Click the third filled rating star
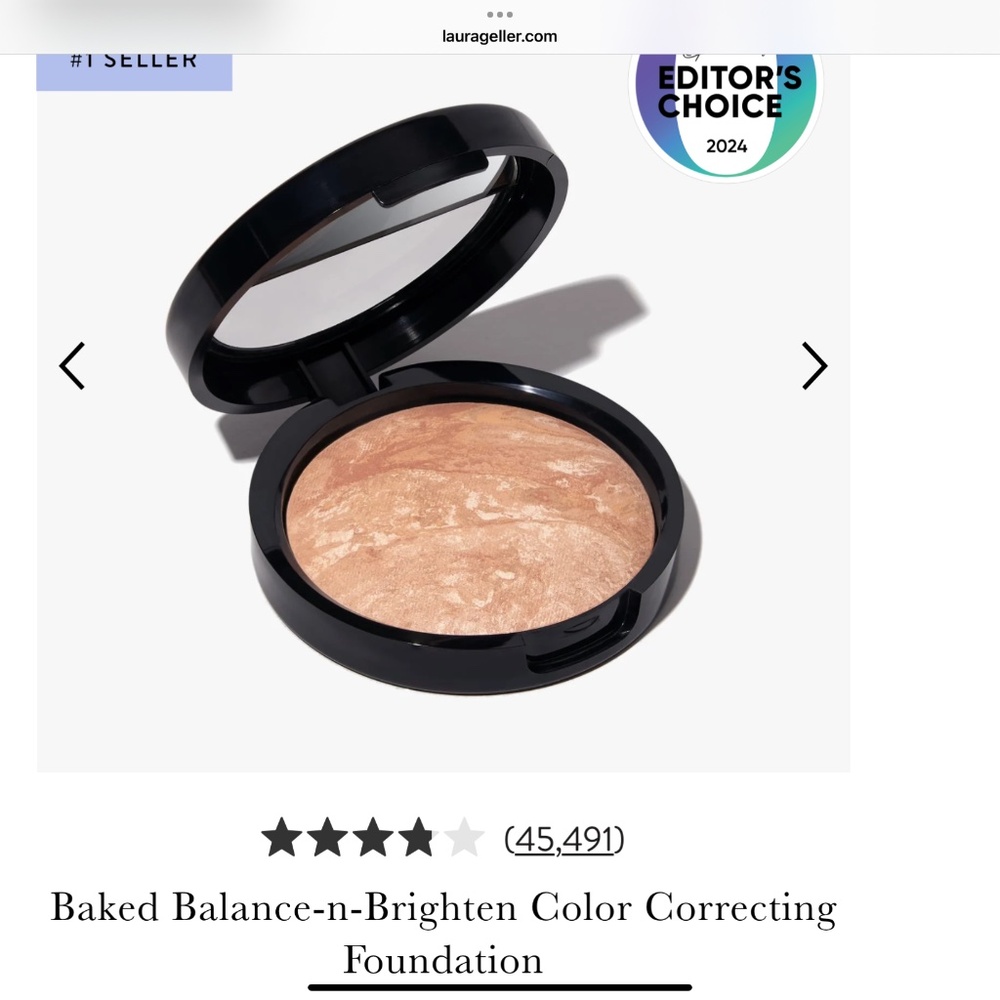Viewport: 1000px width, 1000px height. pyautogui.click(x=373, y=837)
